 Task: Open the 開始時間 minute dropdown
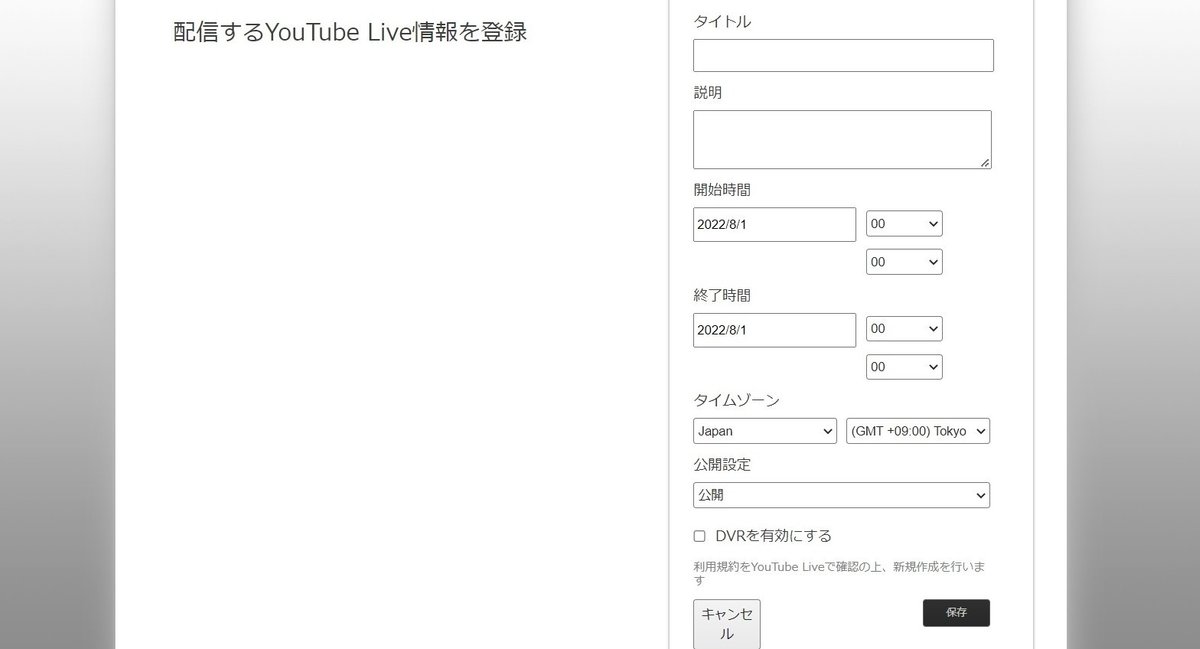[x=904, y=262]
